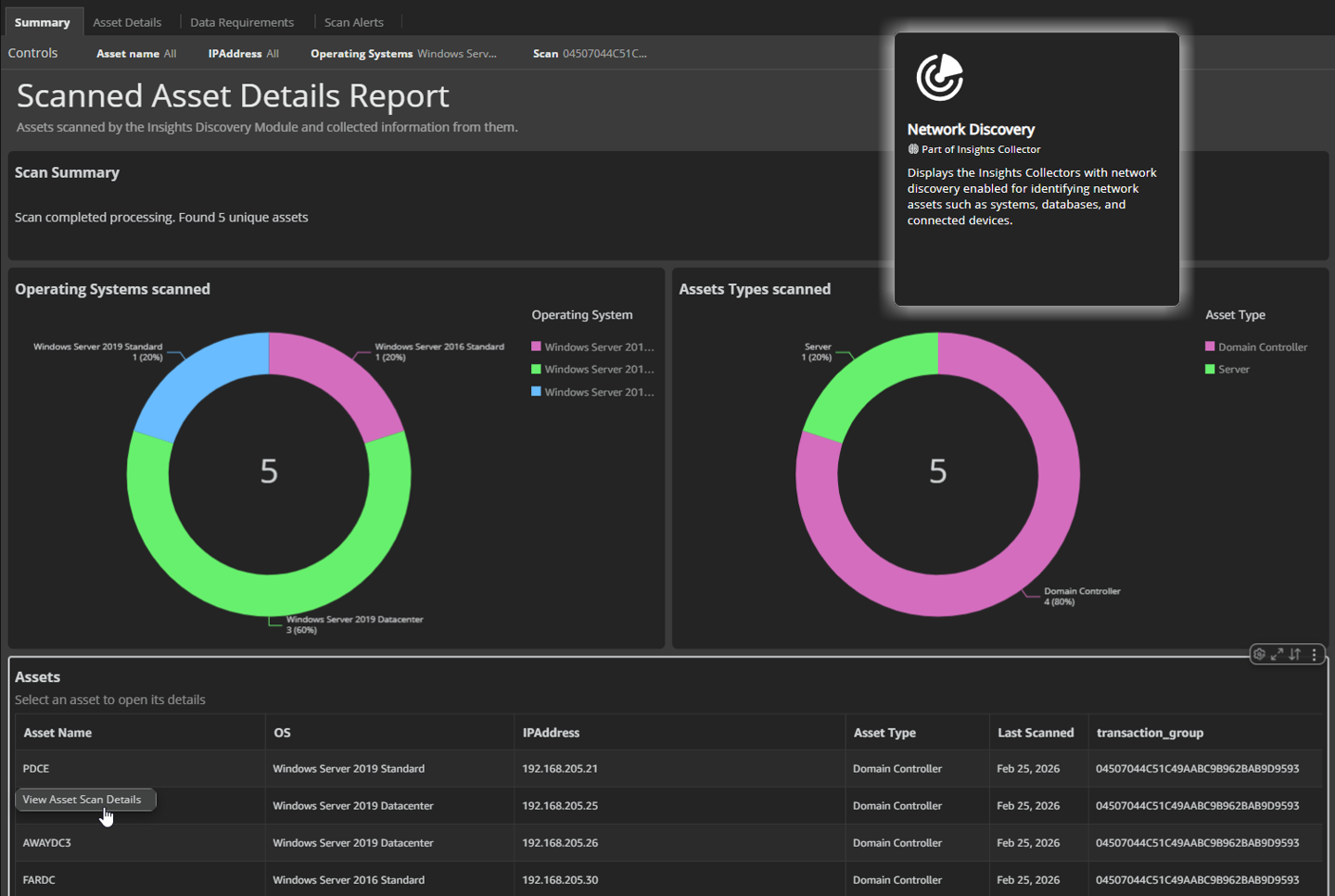Image resolution: width=1335 pixels, height=896 pixels.
Task: Switch to the Data Requirements tab
Action: (242, 21)
